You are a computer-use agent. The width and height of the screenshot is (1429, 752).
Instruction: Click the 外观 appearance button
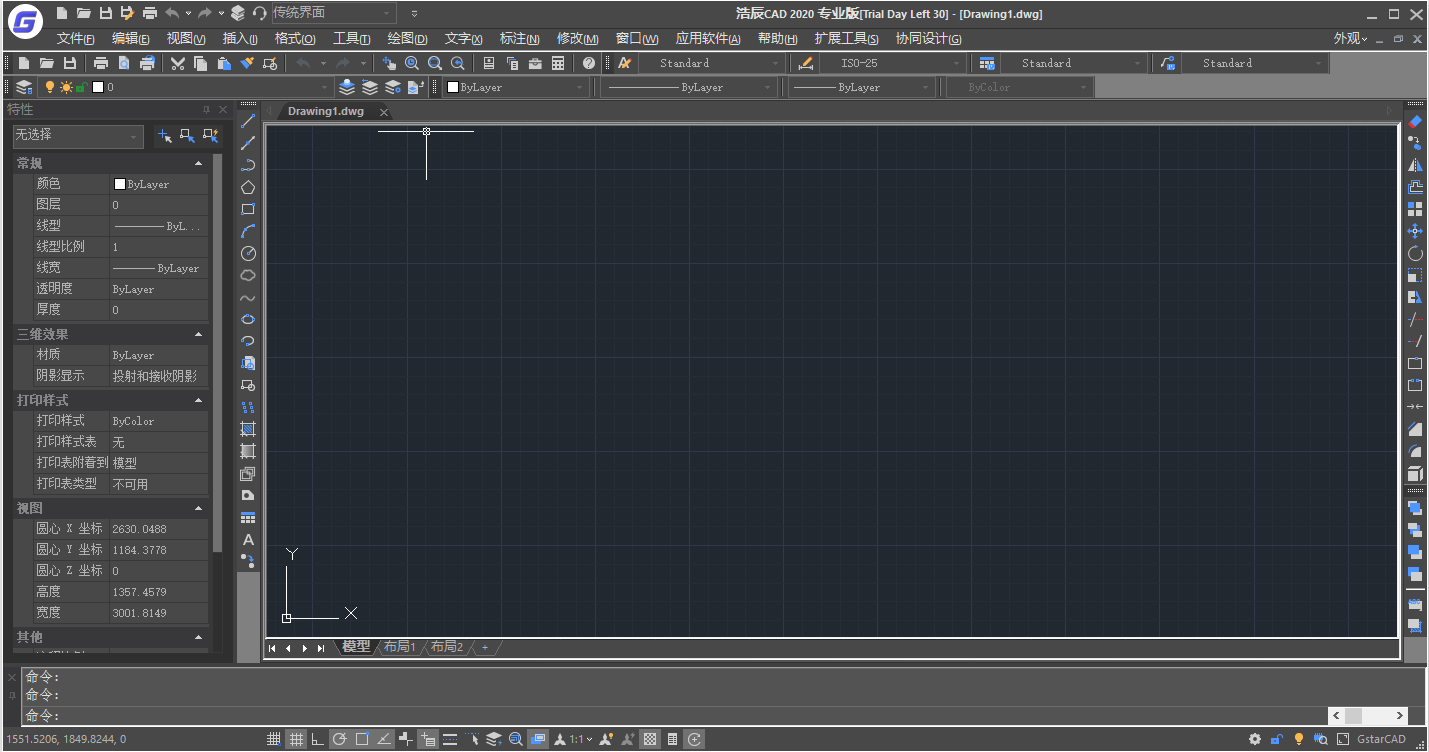[1350, 38]
